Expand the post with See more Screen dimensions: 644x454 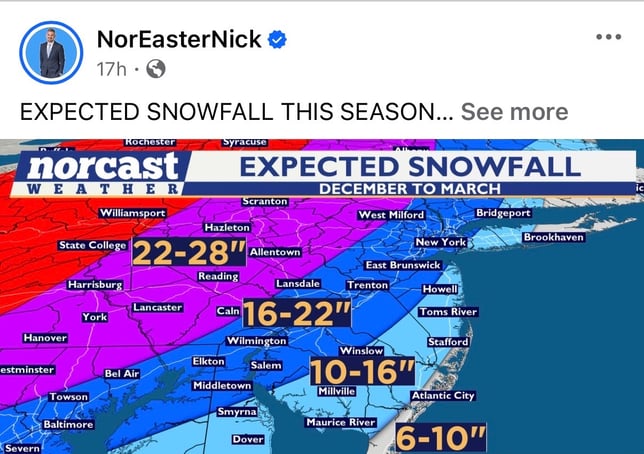coord(514,112)
